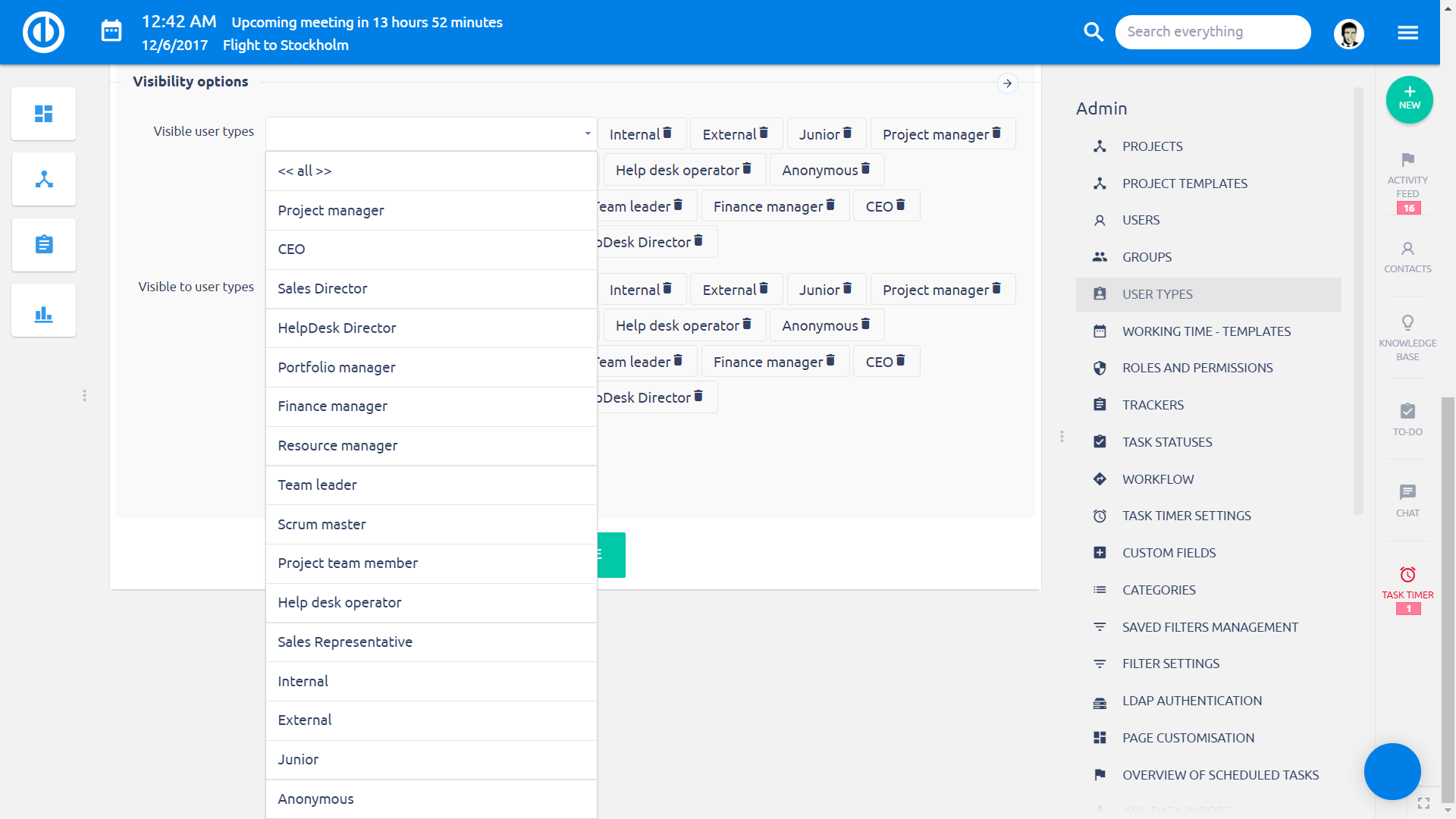This screenshot has width=1456, height=819.
Task: Choose CEO from dropdown list
Action: [x=431, y=249]
